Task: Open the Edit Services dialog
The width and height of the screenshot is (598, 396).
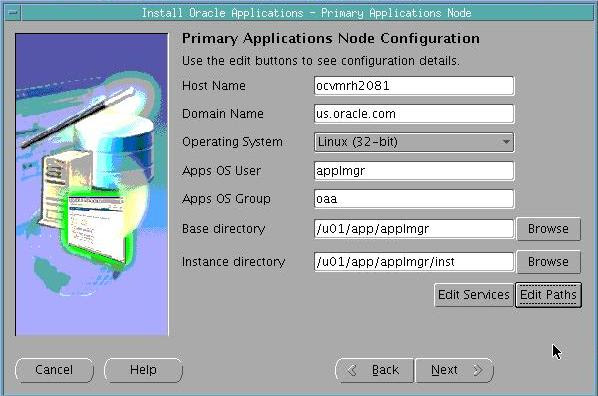Action: pos(474,295)
